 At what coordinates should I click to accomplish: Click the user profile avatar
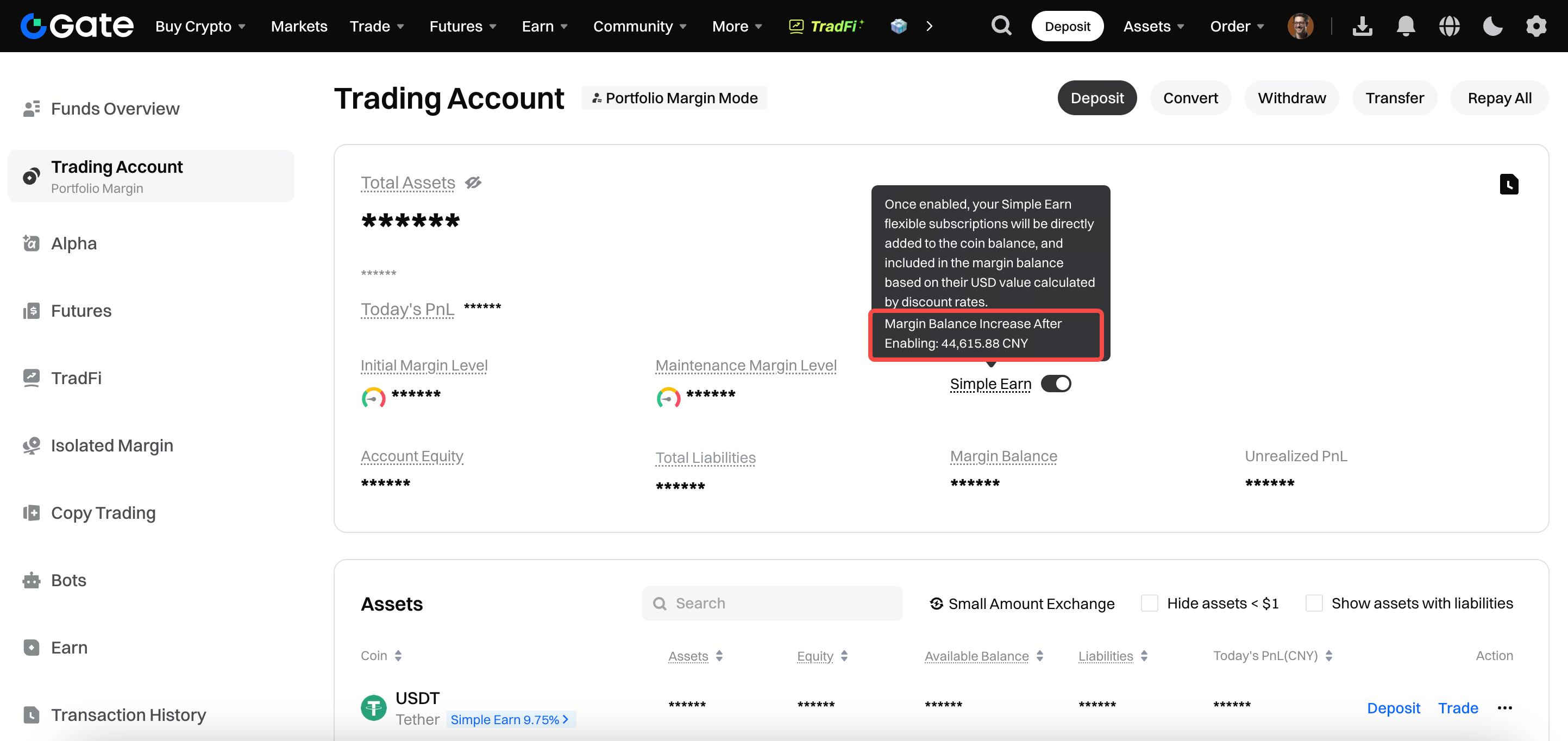pyautogui.click(x=1300, y=26)
